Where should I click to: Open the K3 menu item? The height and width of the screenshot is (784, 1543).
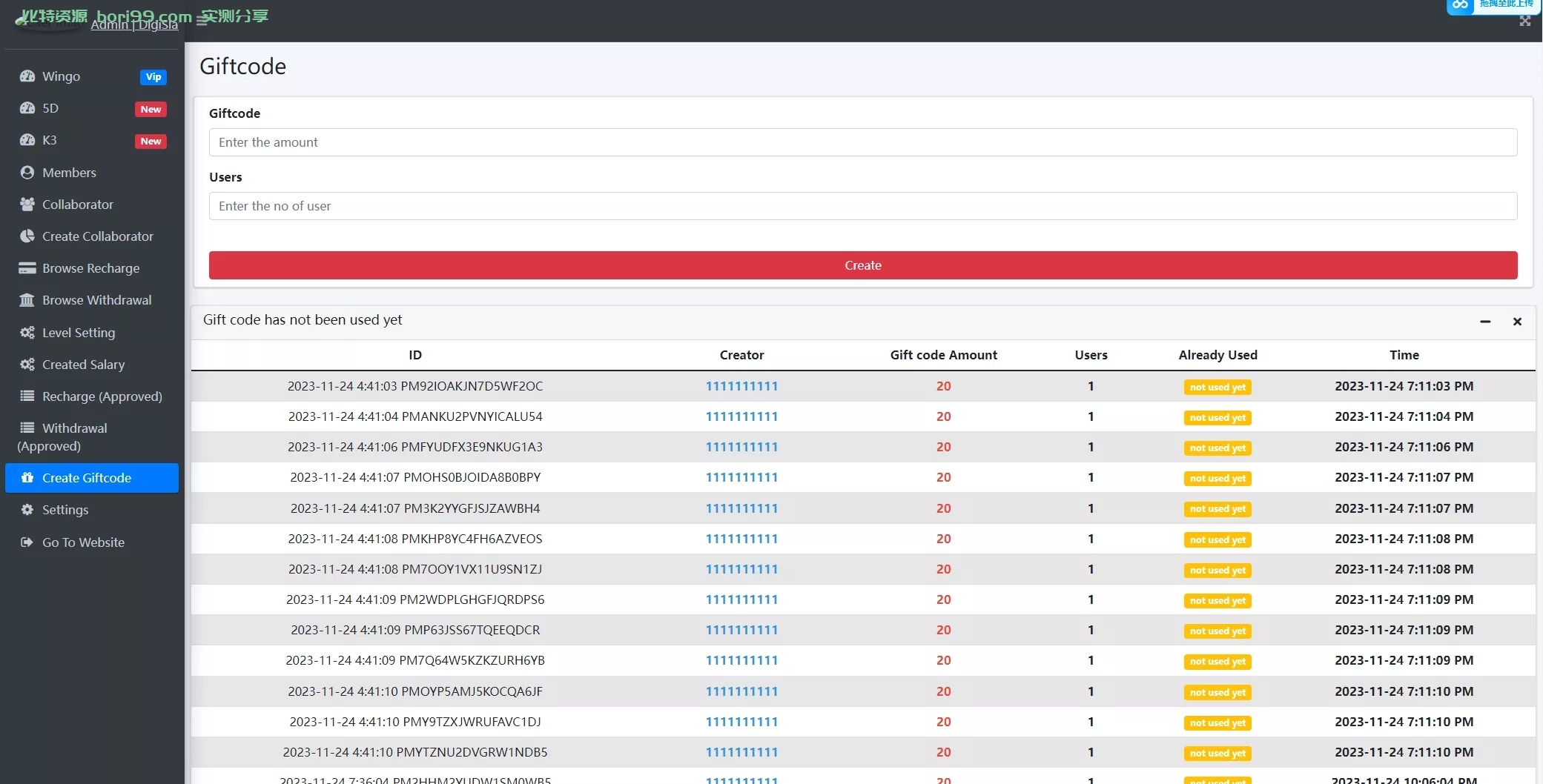(92, 140)
